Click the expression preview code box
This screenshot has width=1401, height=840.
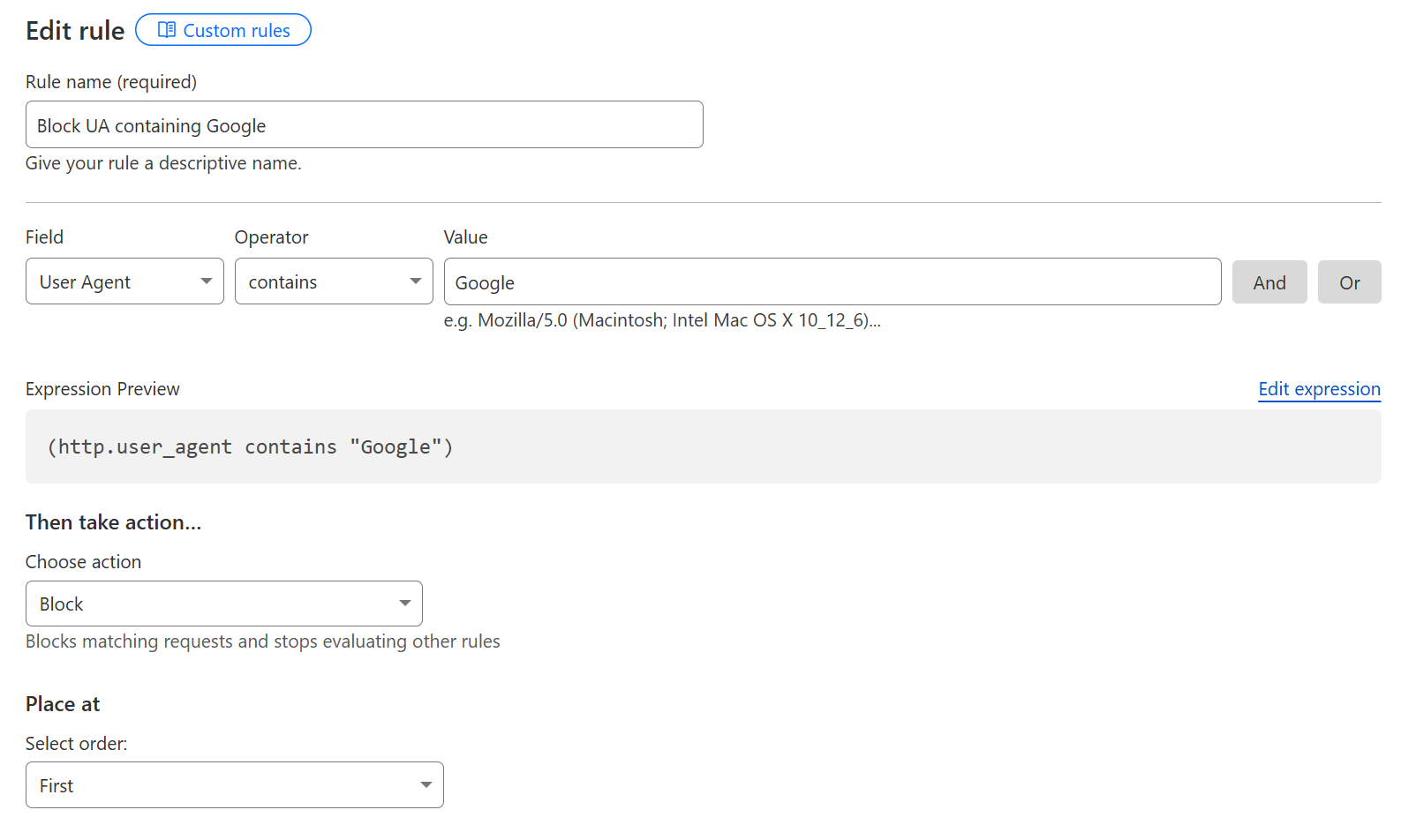(703, 446)
